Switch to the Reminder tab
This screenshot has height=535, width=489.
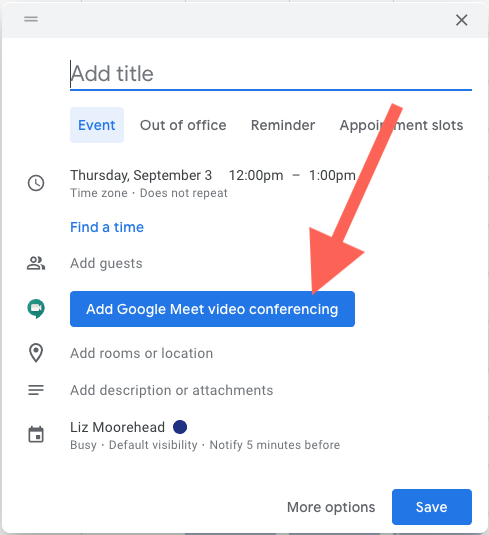click(283, 125)
